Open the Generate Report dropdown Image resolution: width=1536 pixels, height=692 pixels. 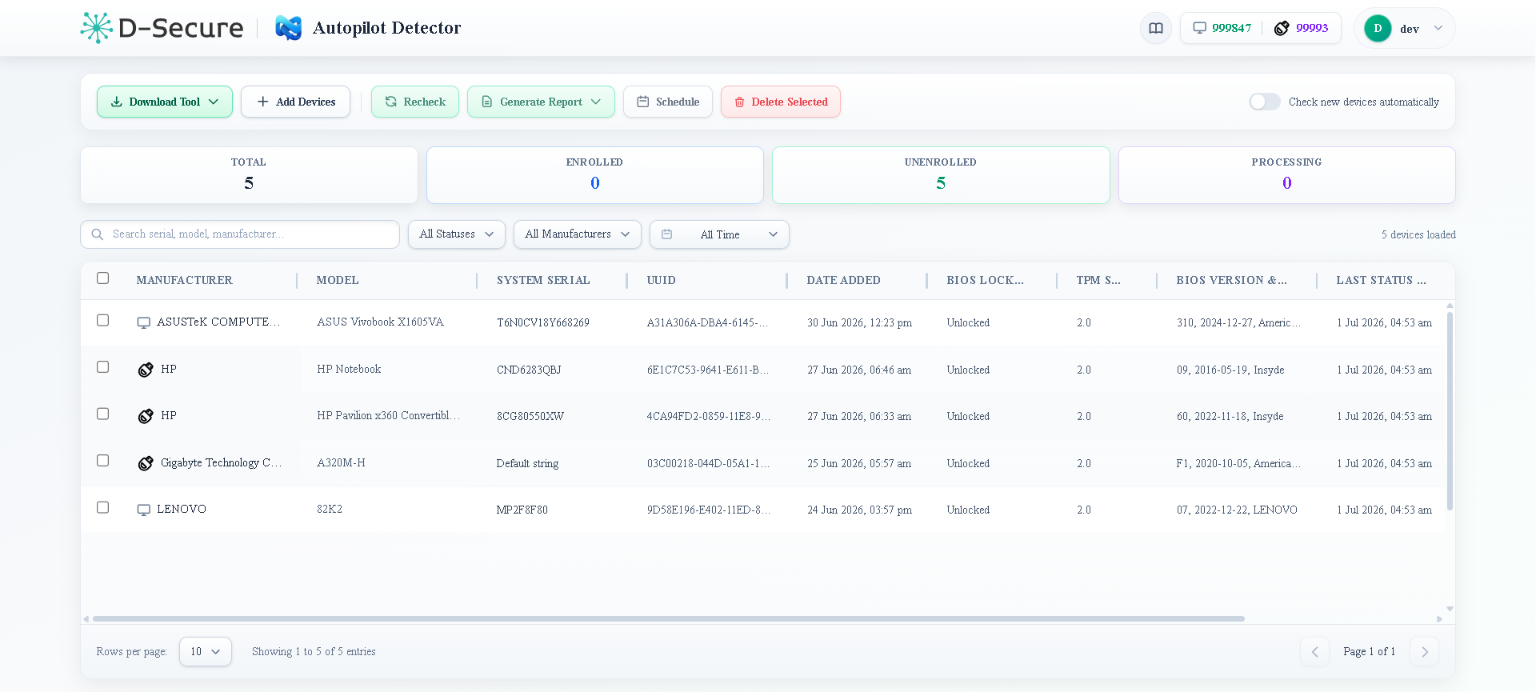[541, 102]
